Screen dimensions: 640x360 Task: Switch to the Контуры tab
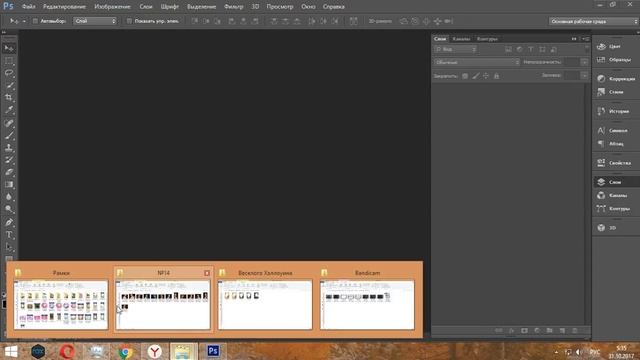coord(487,39)
